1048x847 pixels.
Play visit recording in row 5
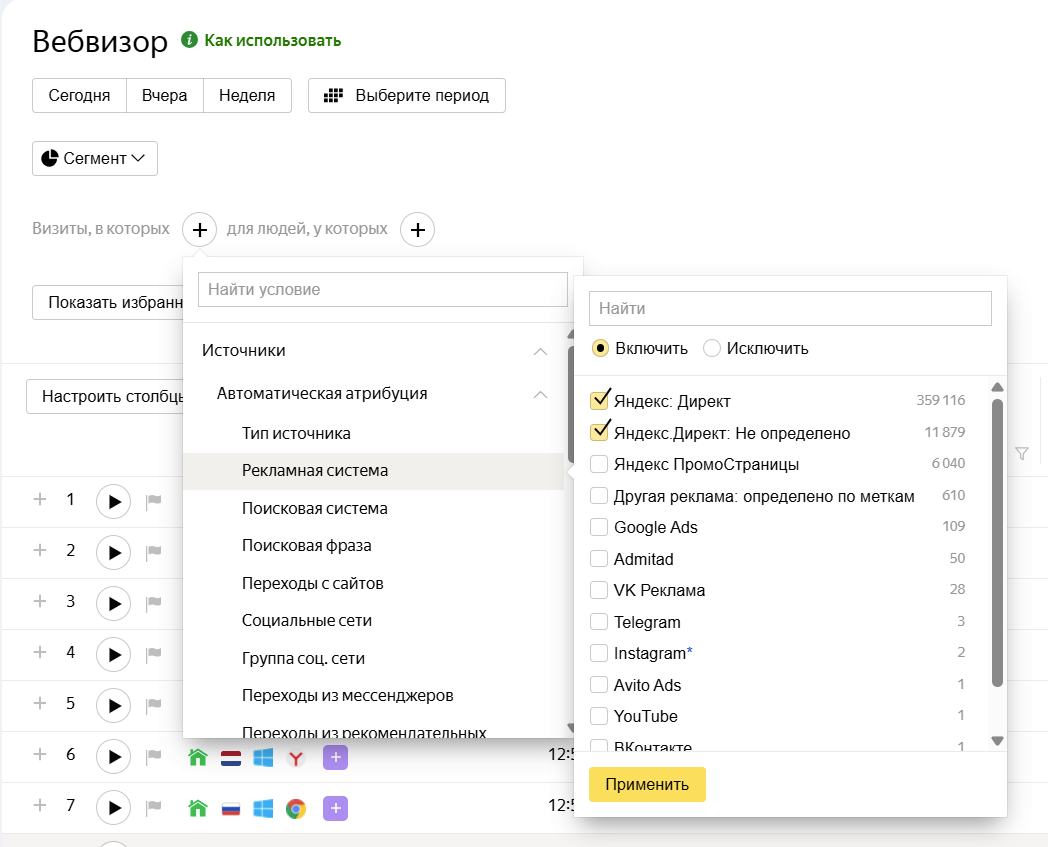[114, 705]
